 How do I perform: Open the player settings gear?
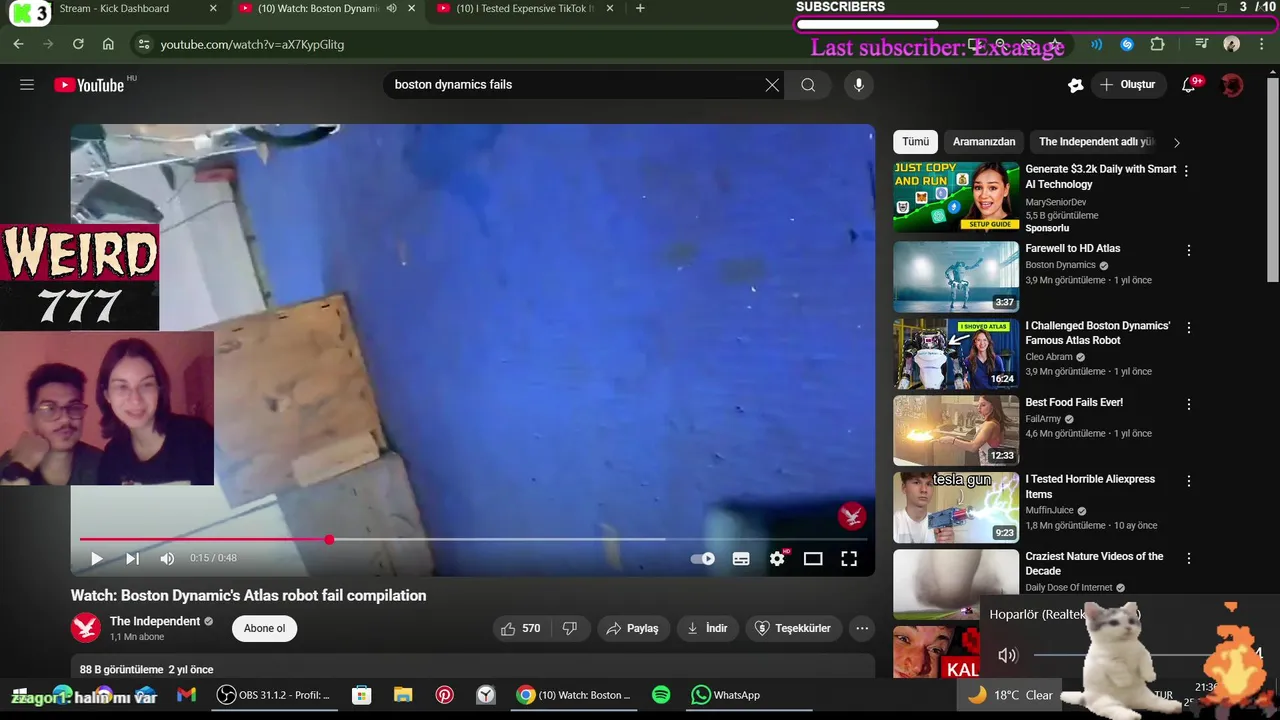(777, 559)
